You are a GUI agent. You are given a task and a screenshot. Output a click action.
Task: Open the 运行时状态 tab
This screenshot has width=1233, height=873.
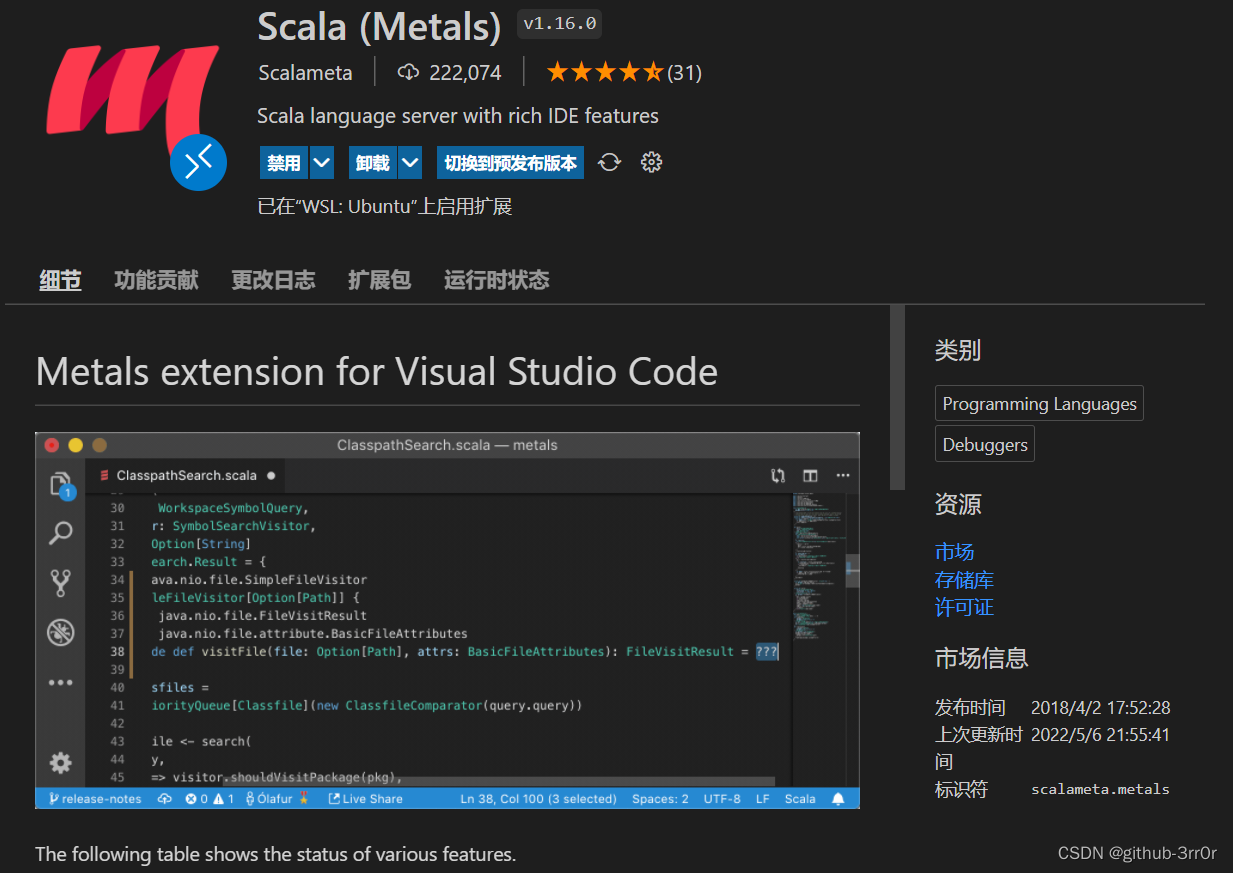pyautogui.click(x=497, y=280)
